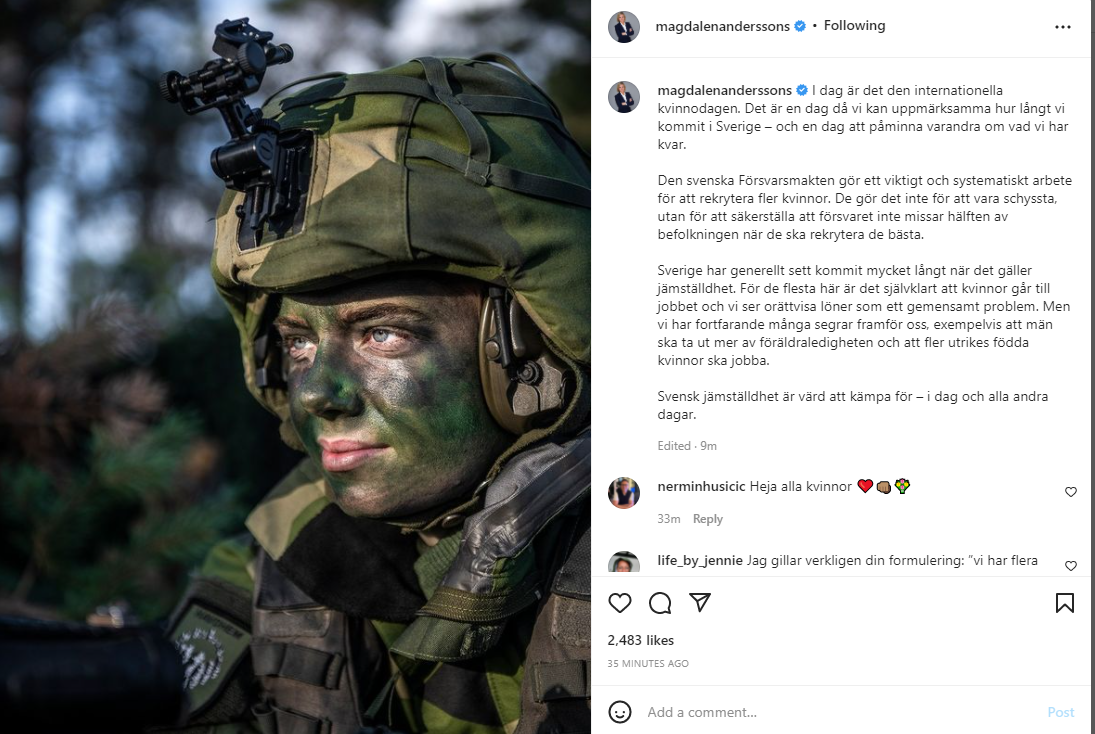Screen dimensions: 1095x734
Task: Open magdalenanderssons username link in header
Action: 722,27
